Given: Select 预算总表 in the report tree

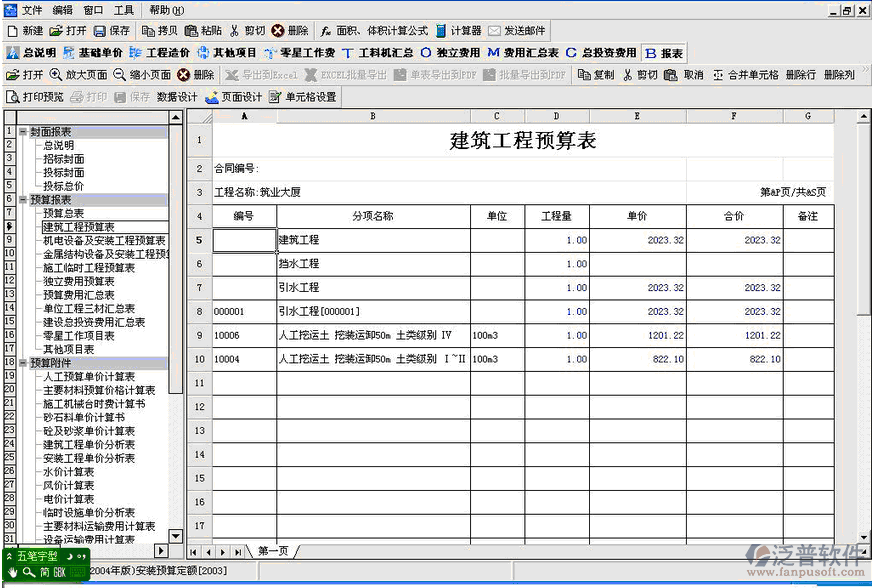Looking at the screenshot, I should pyautogui.click(x=63, y=213).
